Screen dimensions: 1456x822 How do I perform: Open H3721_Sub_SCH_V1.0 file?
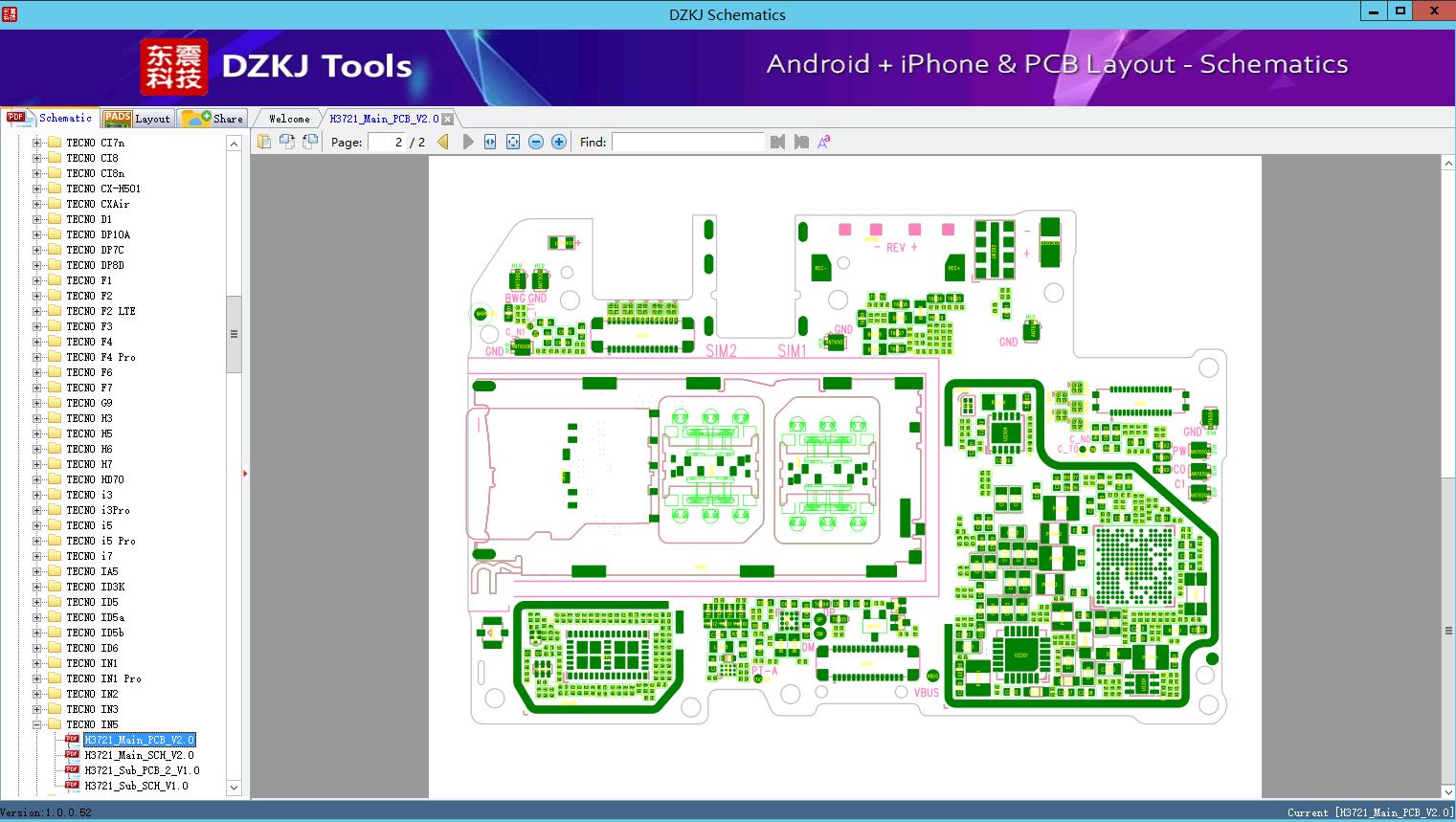[x=136, y=786]
